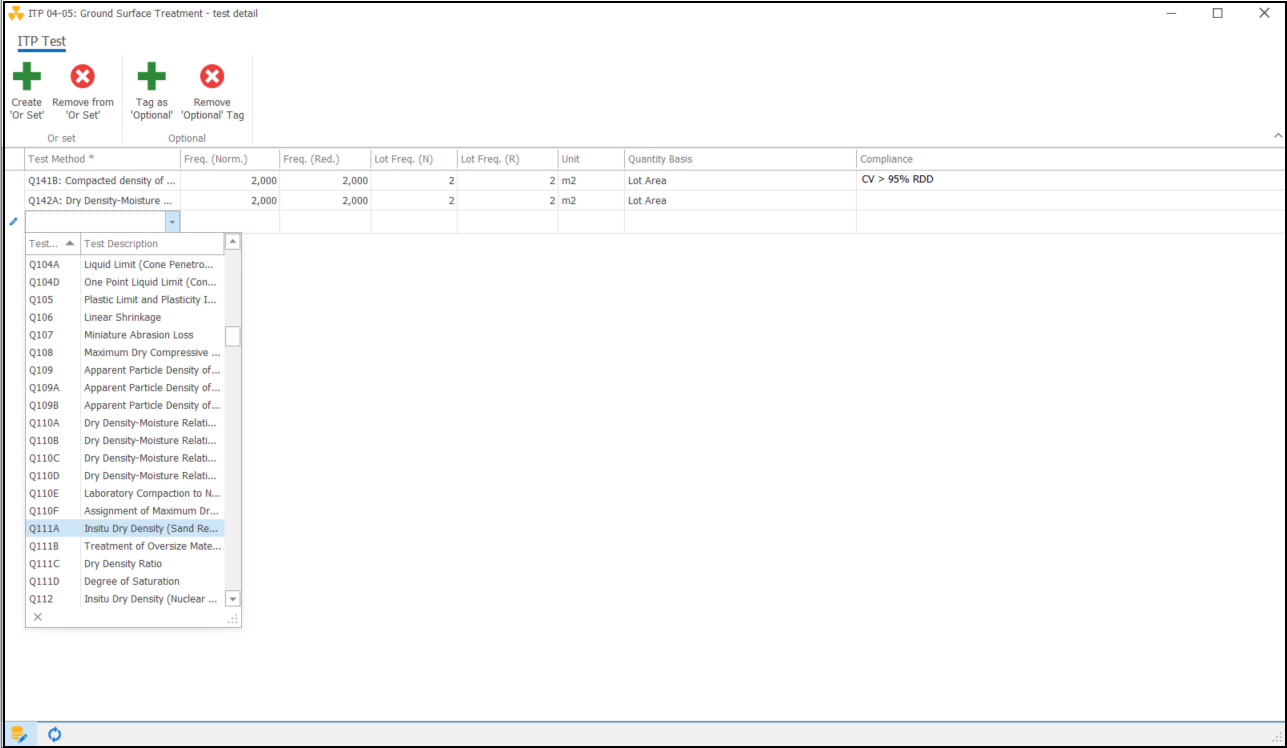Click the green Tag as 'Optional' plus icon
Viewport: 1287px width, 748px height.
pyautogui.click(x=152, y=76)
